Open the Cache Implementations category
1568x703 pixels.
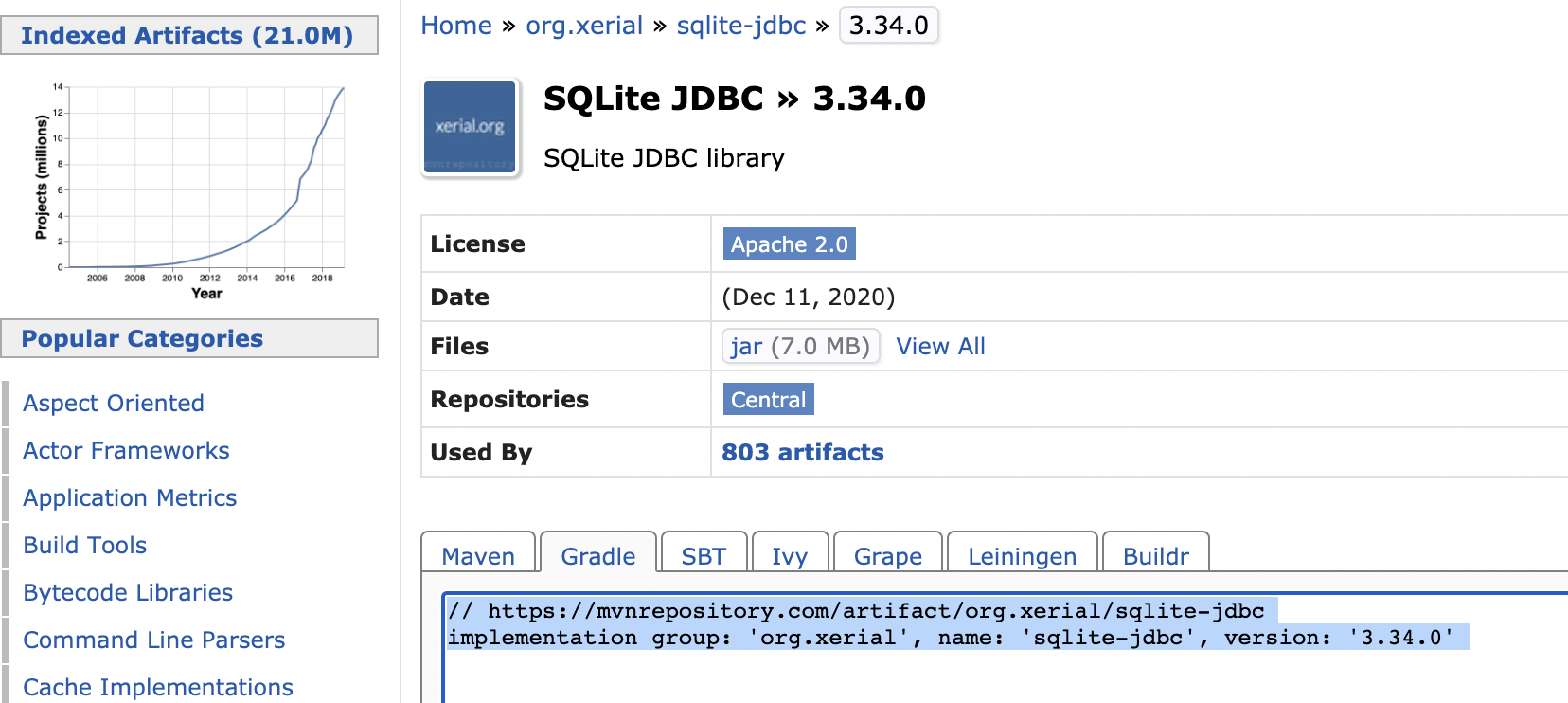(158, 687)
